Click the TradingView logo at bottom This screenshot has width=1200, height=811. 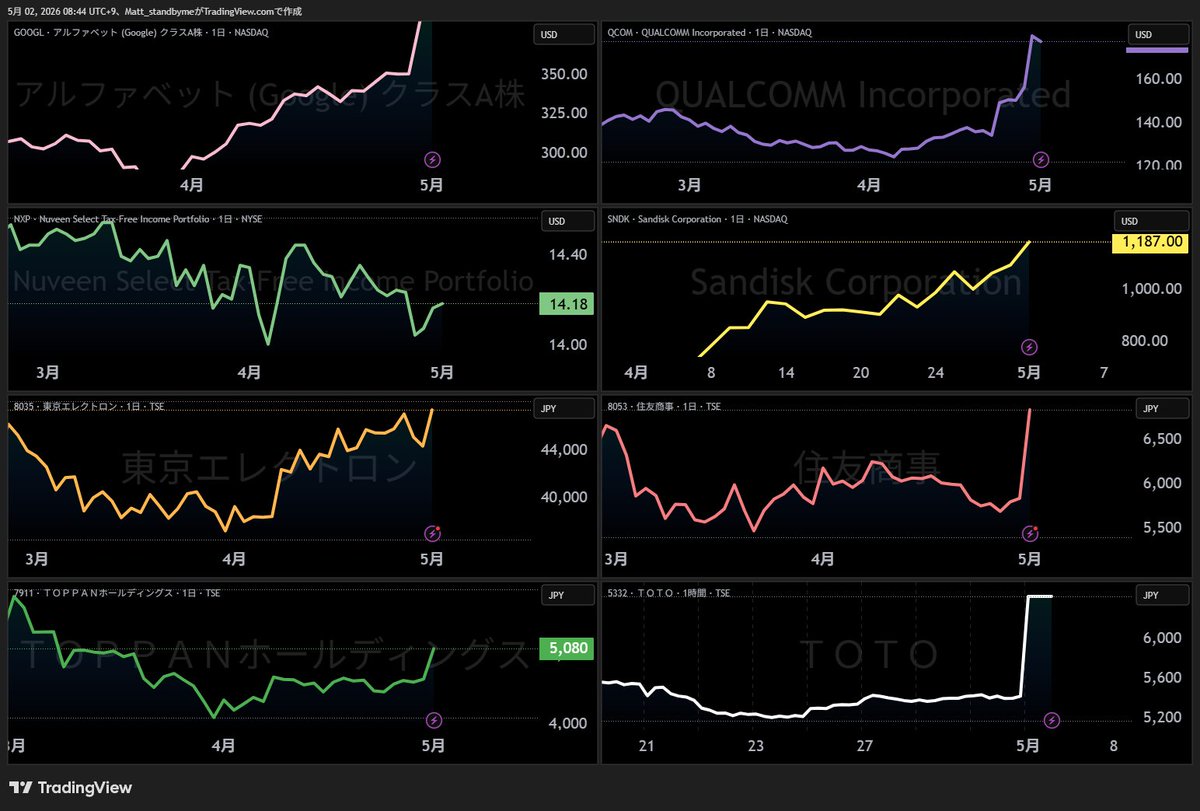tap(71, 788)
